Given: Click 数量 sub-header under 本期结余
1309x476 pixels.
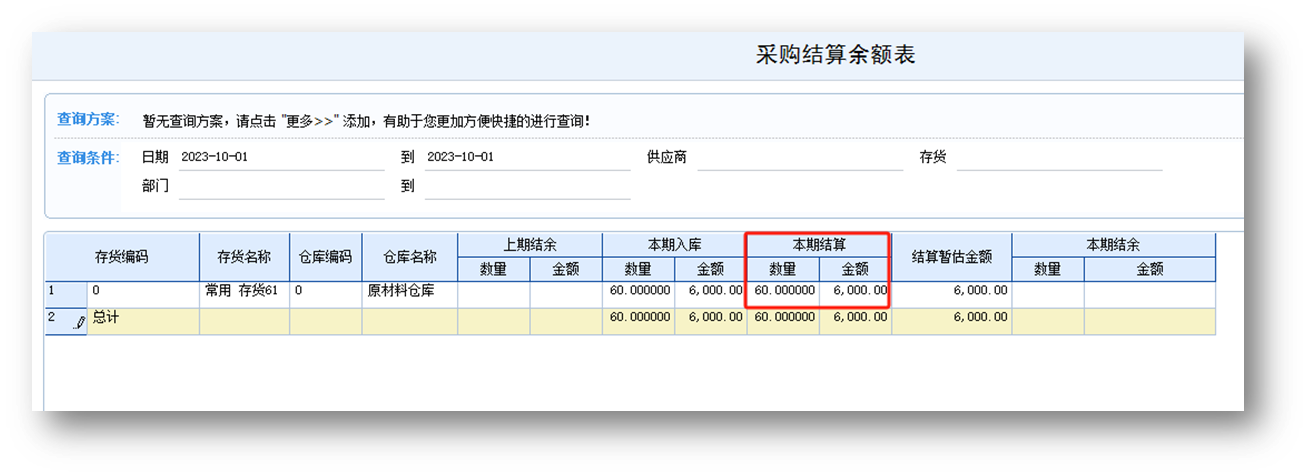Looking at the screenshot, I should pyautogui.click(x=1048, y=269).
